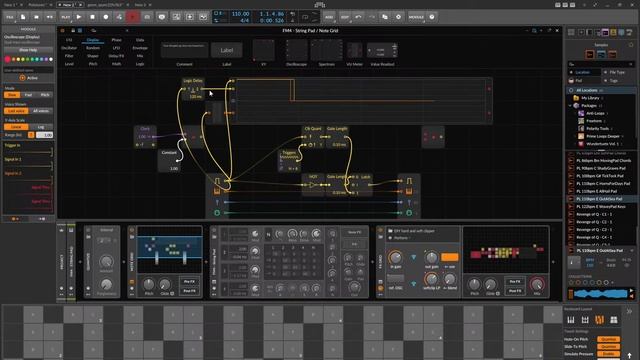Click the Triggers module in the grid
Screen dimensions: 640x360
click(x=289, y=160)
